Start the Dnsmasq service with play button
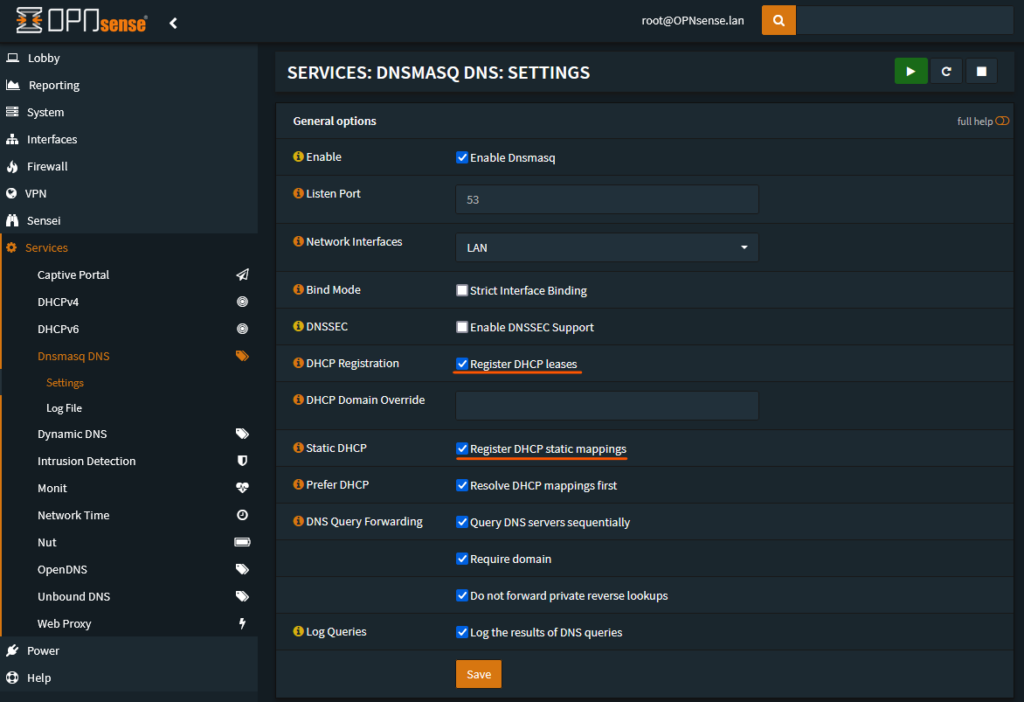 click(x=910, y=71)
